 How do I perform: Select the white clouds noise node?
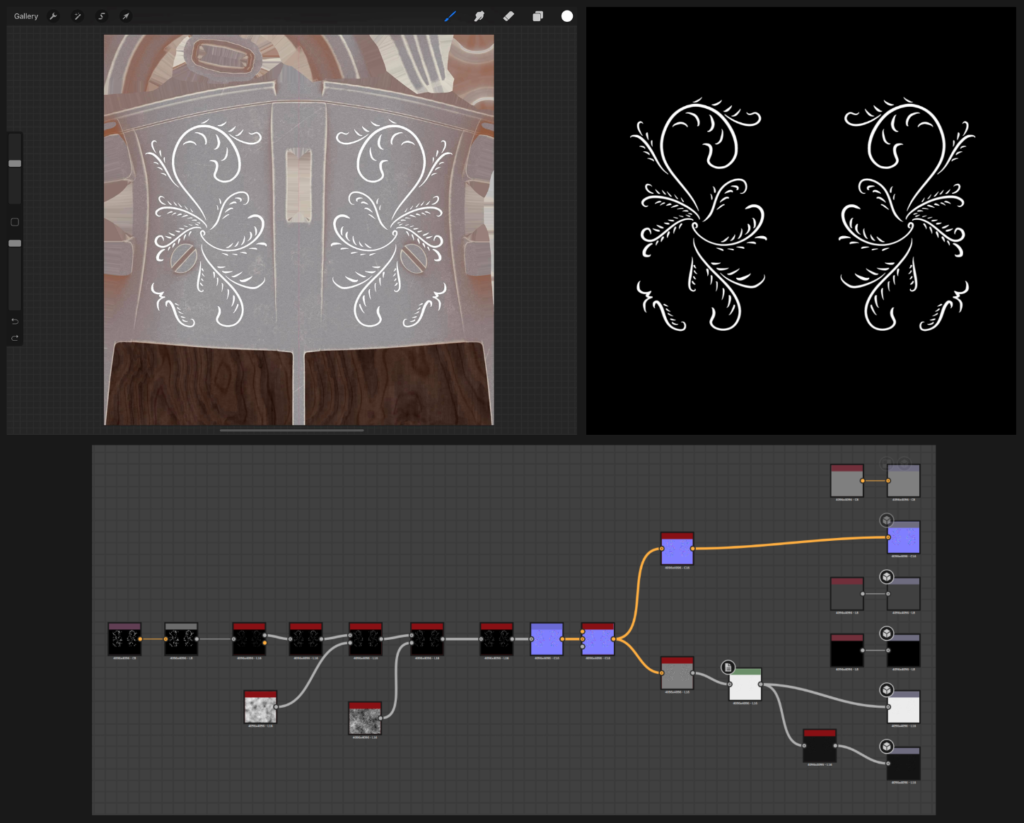[260, 707]
